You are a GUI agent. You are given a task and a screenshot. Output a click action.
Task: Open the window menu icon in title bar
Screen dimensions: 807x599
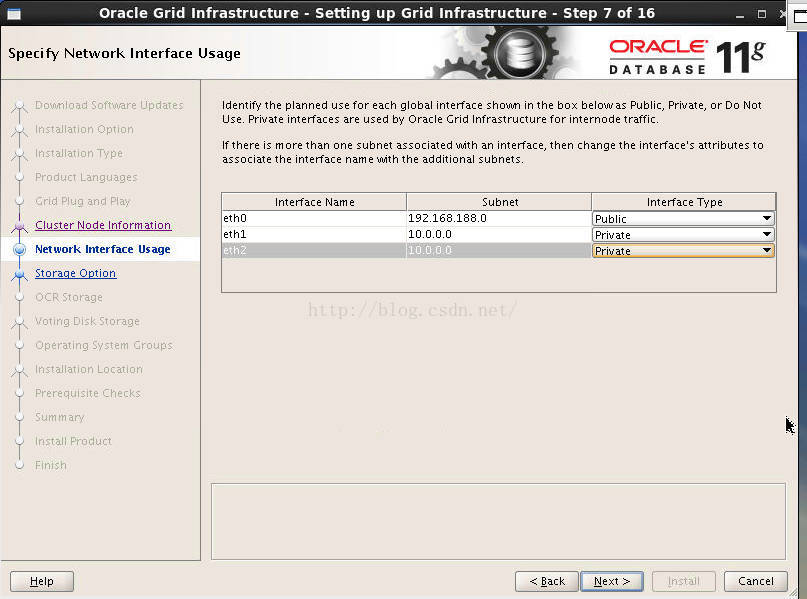(x=14, y=13)
